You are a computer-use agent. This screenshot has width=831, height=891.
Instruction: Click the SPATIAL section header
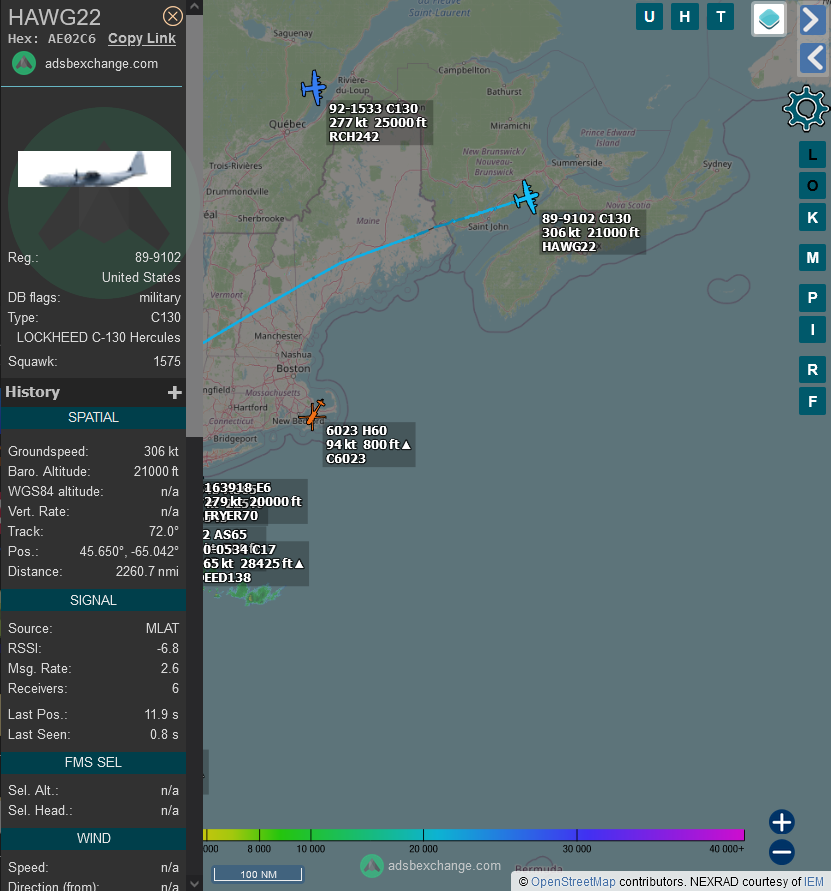pos(93,418)
